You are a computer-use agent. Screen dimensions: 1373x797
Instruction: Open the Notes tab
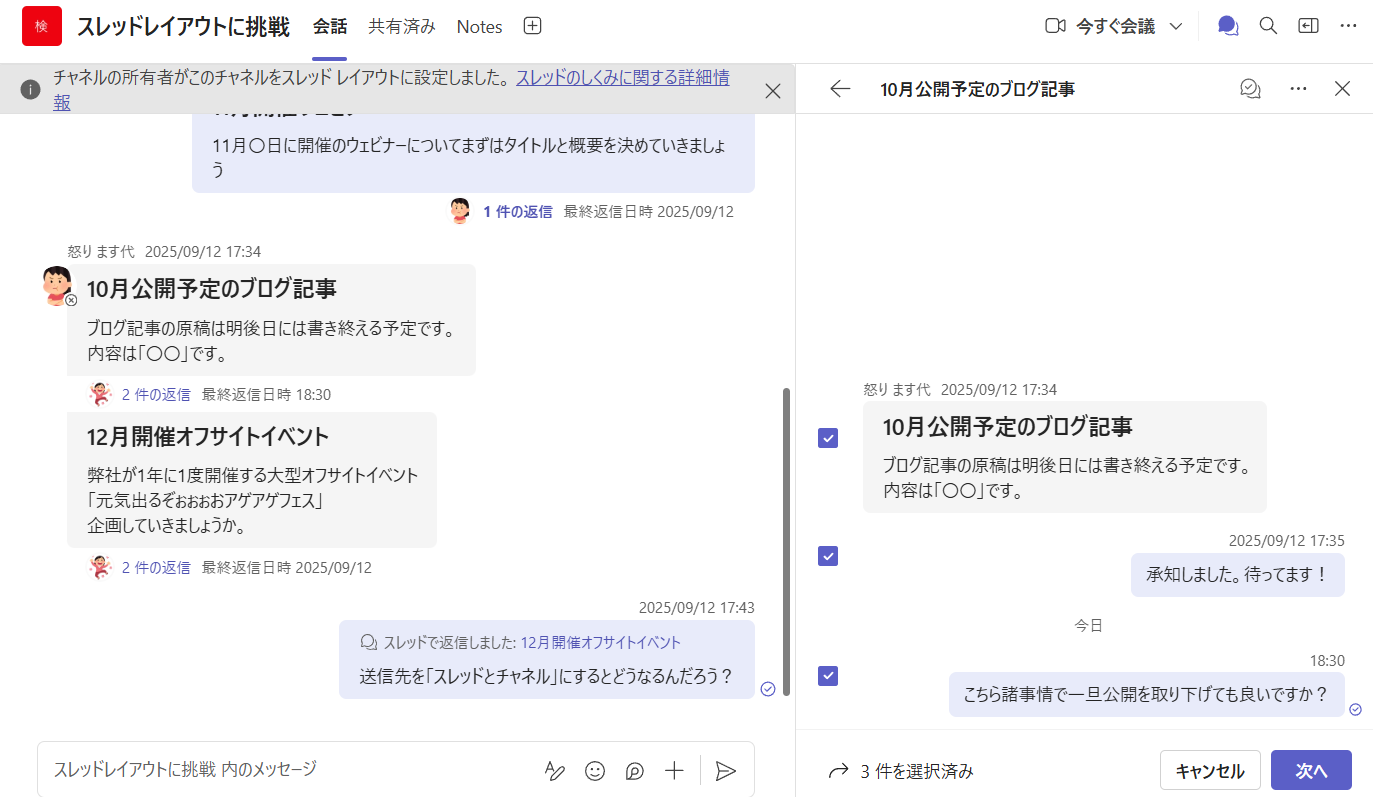[479, 27]
